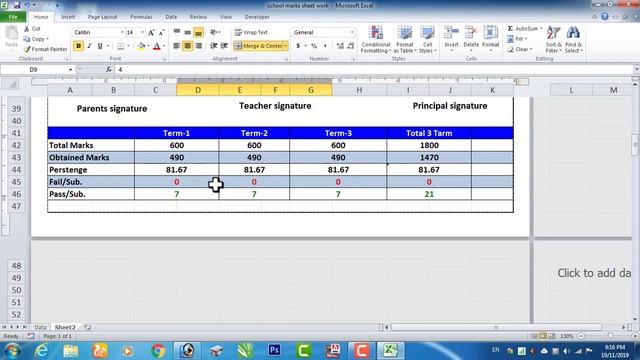Click the Format Painter tool
The image size is (640, 360).
coord(45,49)
